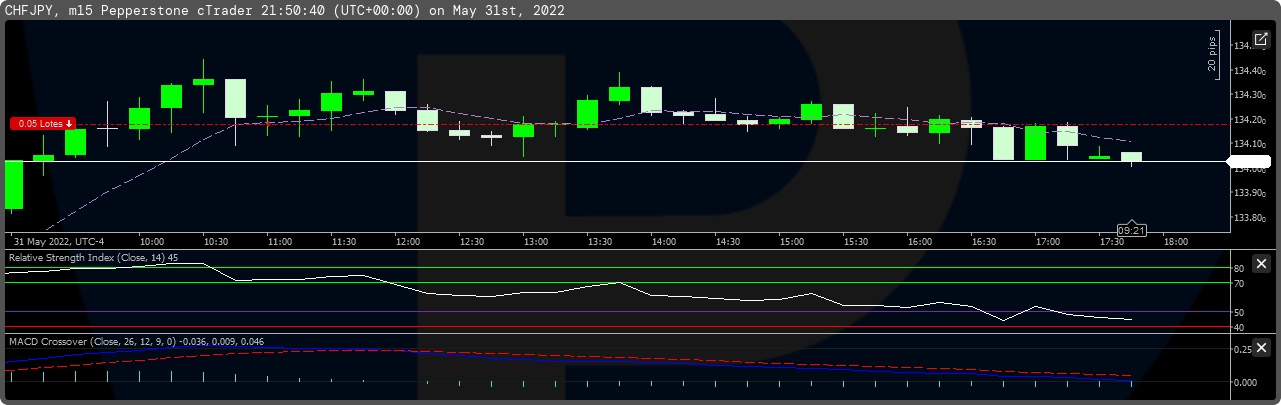Click the 80 level on the RSI scale
1281x405 pixels.
(x=1238, y=269)
